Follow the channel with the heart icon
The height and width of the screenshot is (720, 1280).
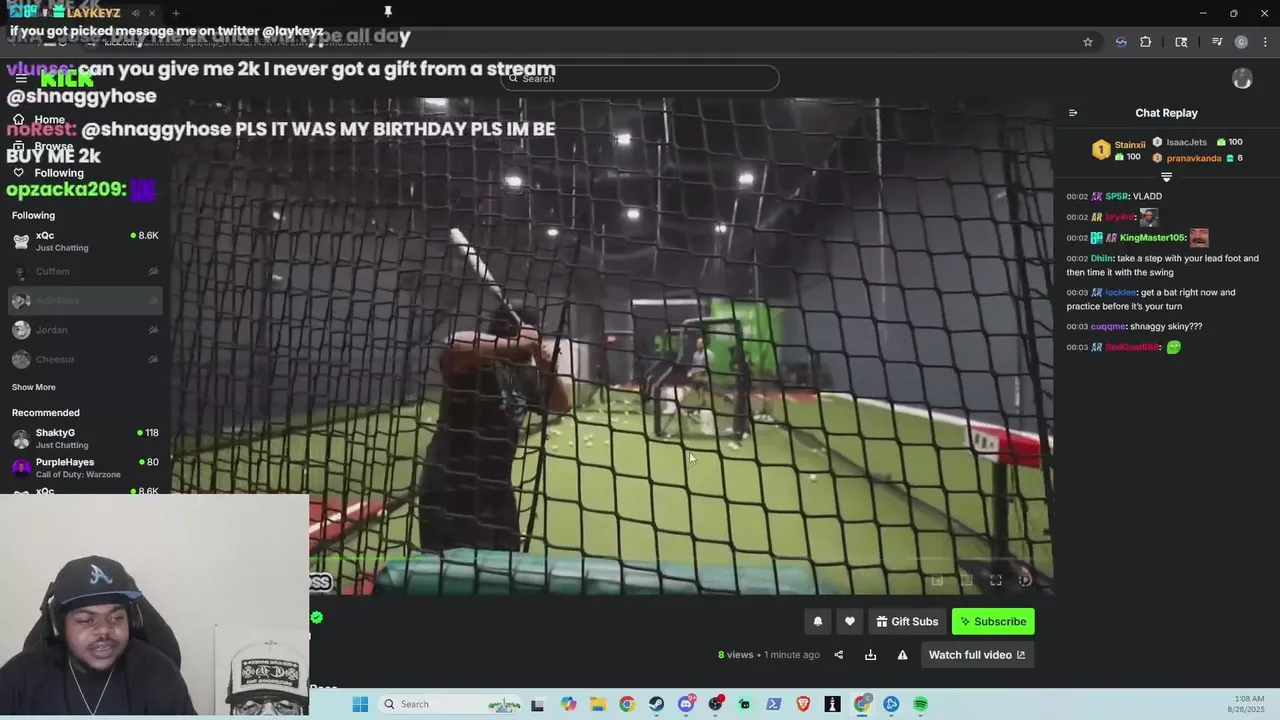pos(850,622)
